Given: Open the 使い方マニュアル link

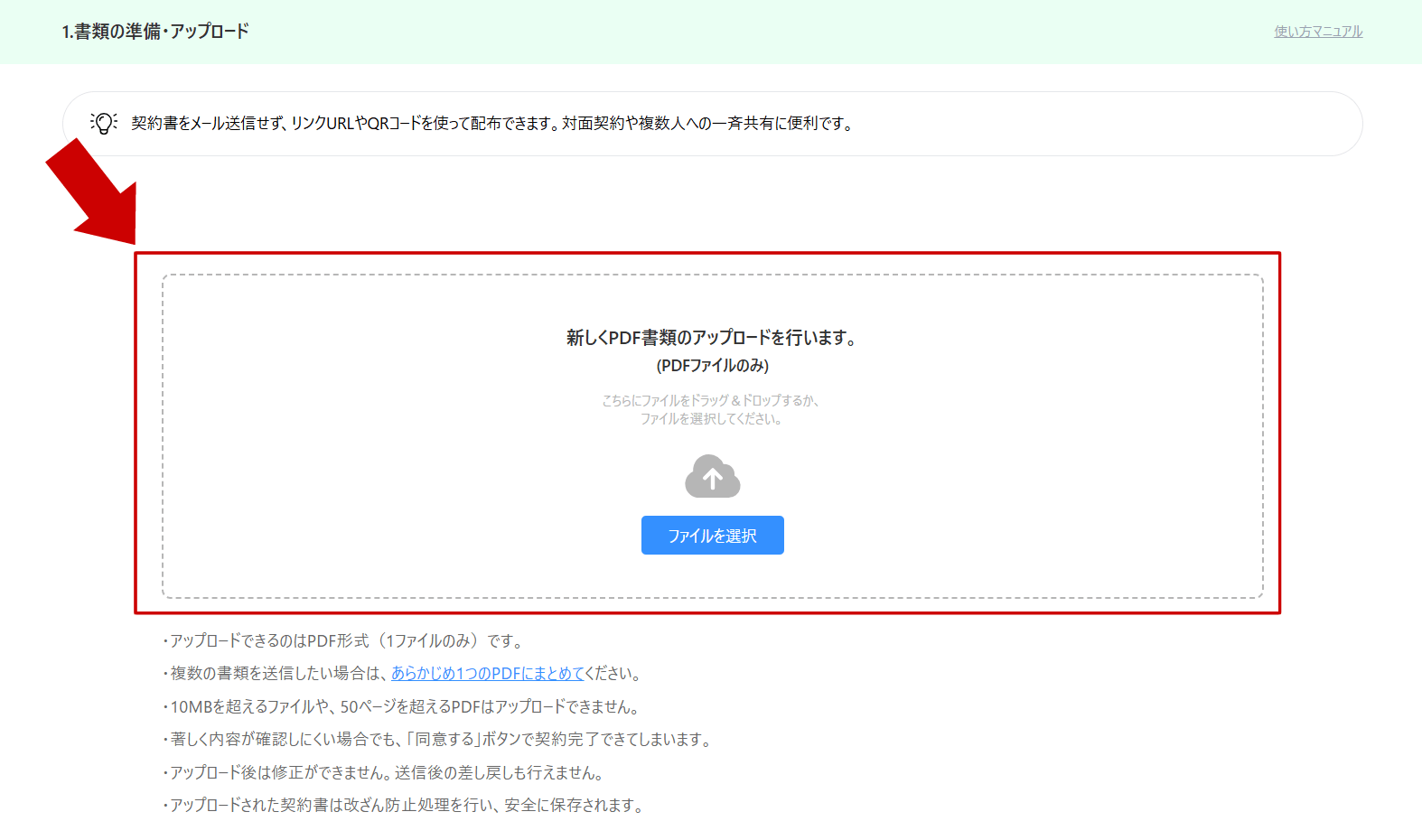Looking at the screenshot, I should coord(1318,32).
